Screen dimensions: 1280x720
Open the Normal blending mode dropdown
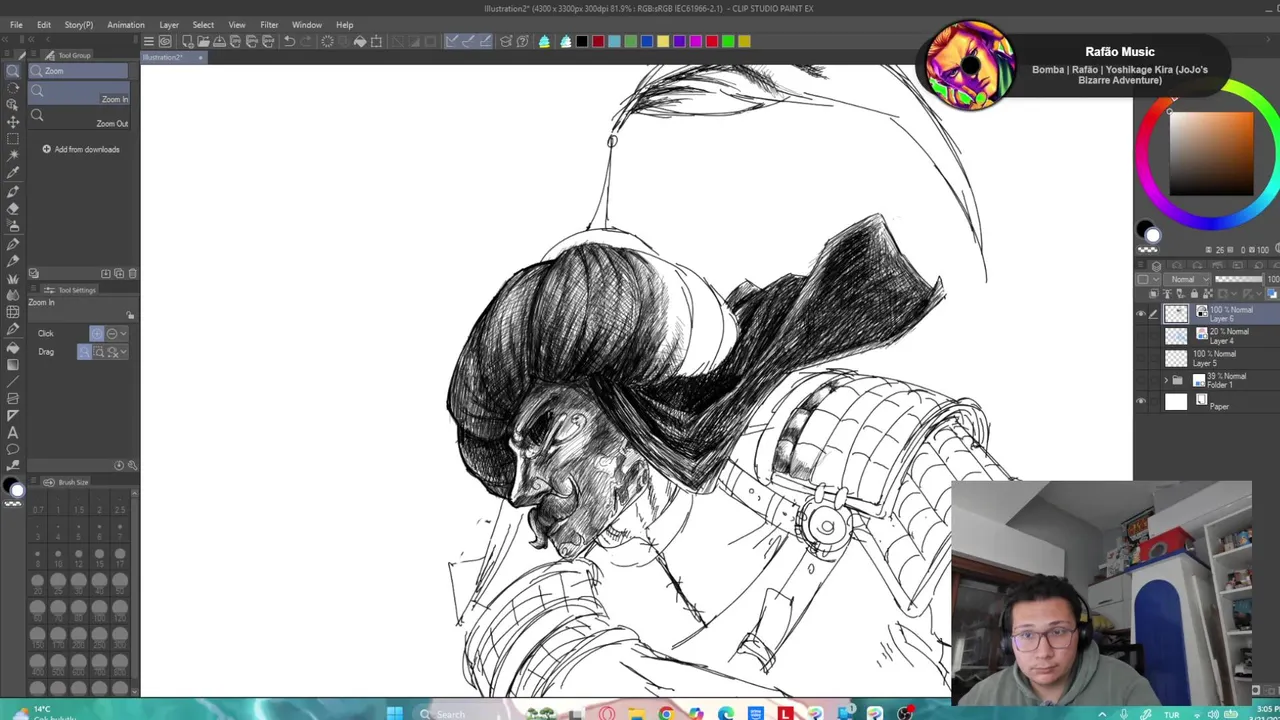pyautogui.click(x=1189, y=279)
